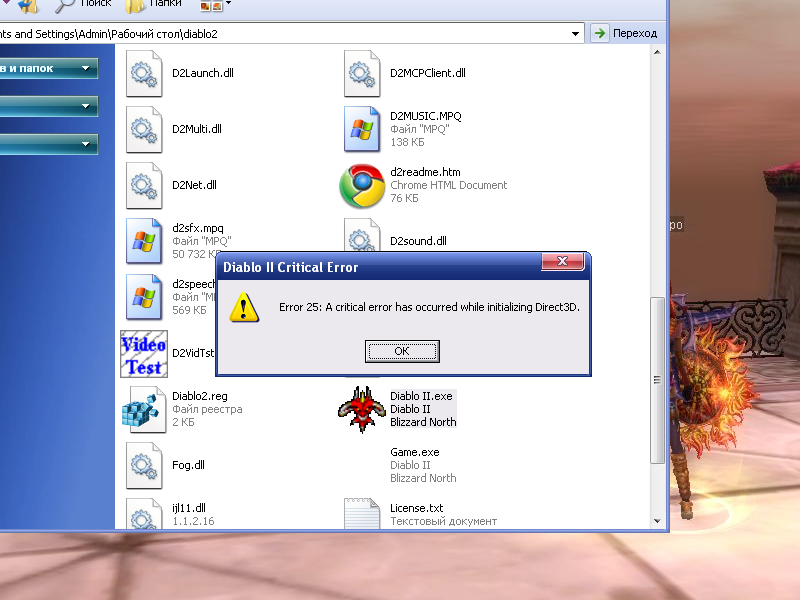Select the Diablo2.reg file name

[199, 396]
